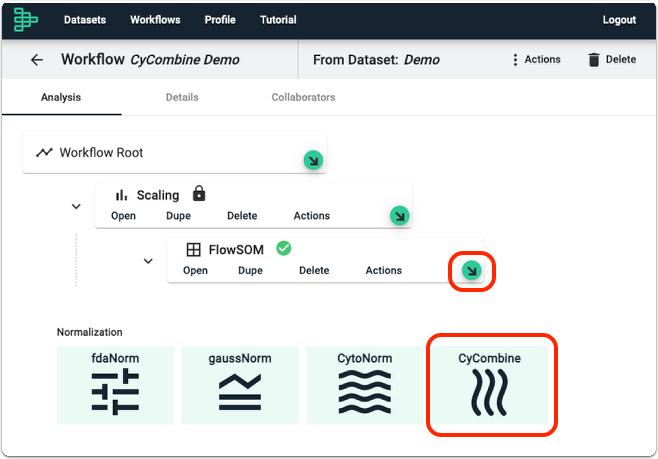
Task: Delete the FlowSOM node
Action: click(x=314, y=271)
